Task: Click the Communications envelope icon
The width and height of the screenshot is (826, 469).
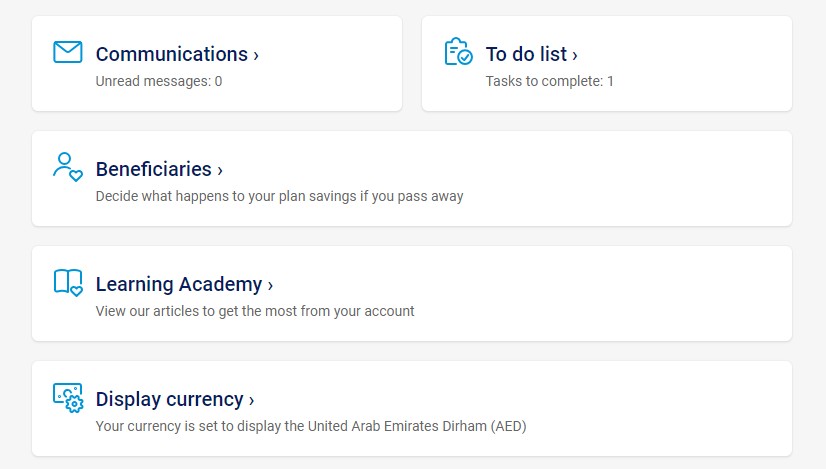Action: (x=67, y=52)
